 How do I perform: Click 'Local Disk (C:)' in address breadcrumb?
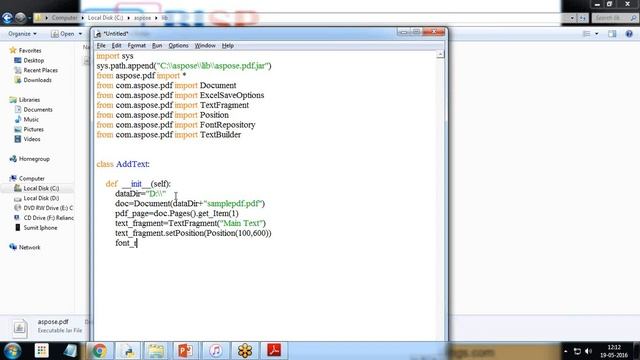pyautogui.click(x=105, y=18)
